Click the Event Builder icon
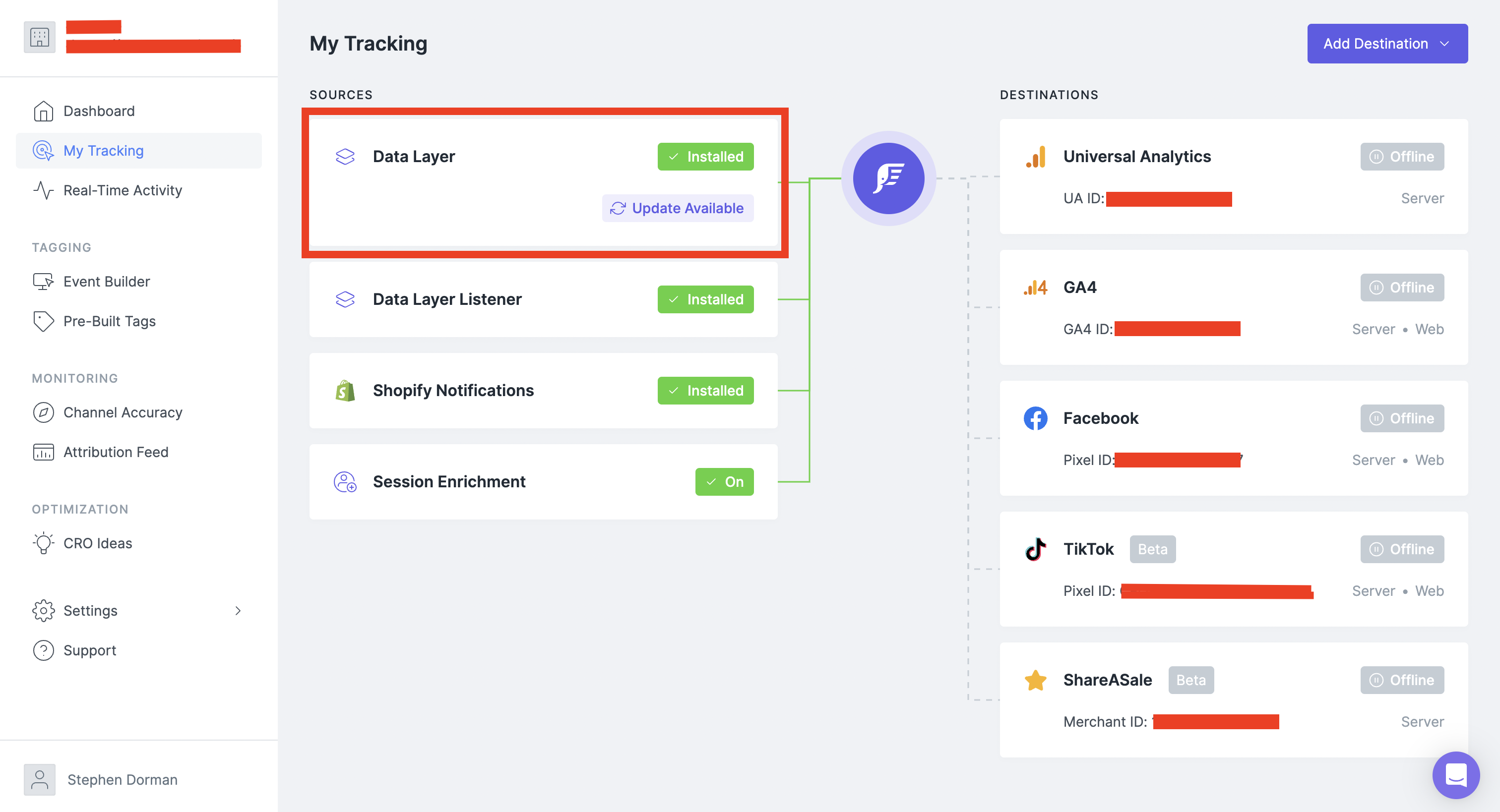 43,281
